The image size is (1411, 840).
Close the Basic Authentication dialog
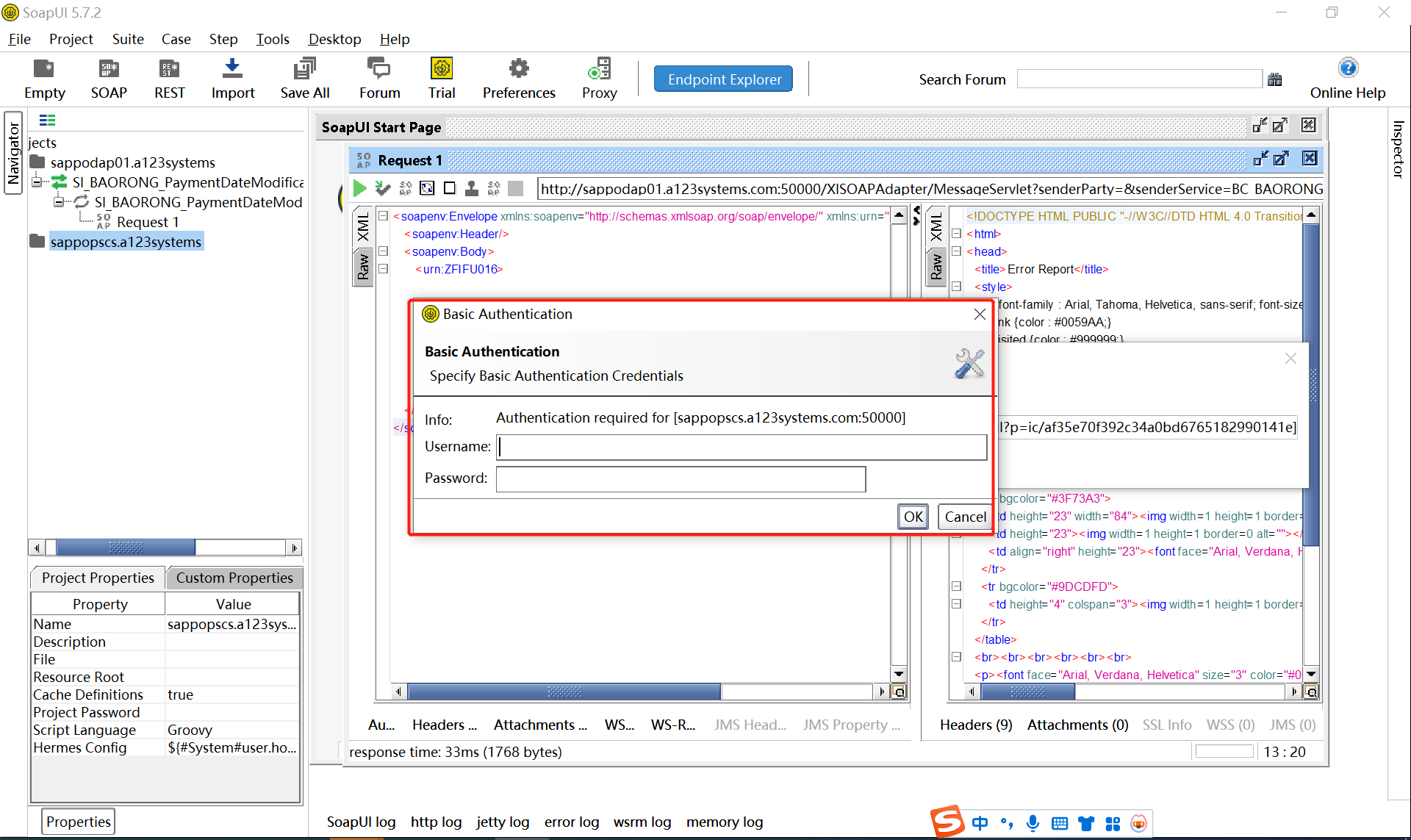point(979,314)
